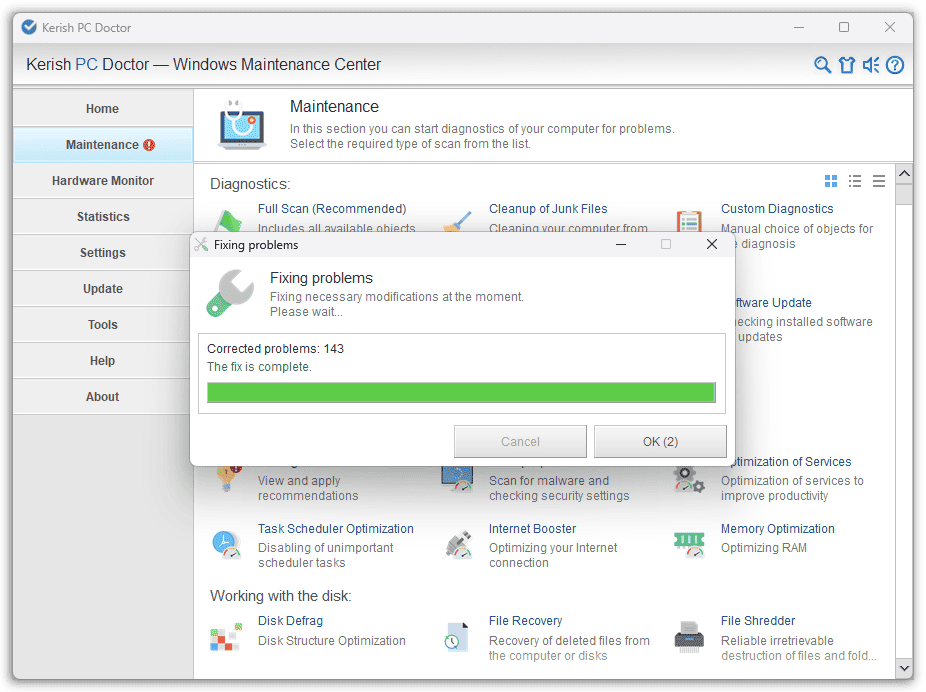Minimize the Fixing problems dialog

coord(621,244)
